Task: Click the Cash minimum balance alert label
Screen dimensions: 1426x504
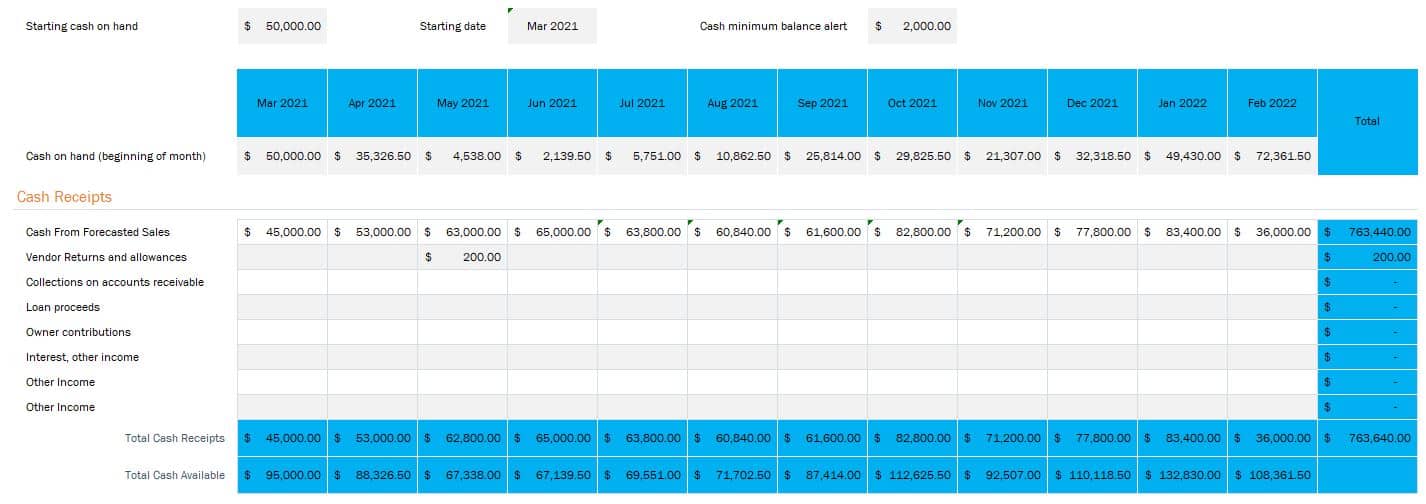Action: click(x=773, y=26)
